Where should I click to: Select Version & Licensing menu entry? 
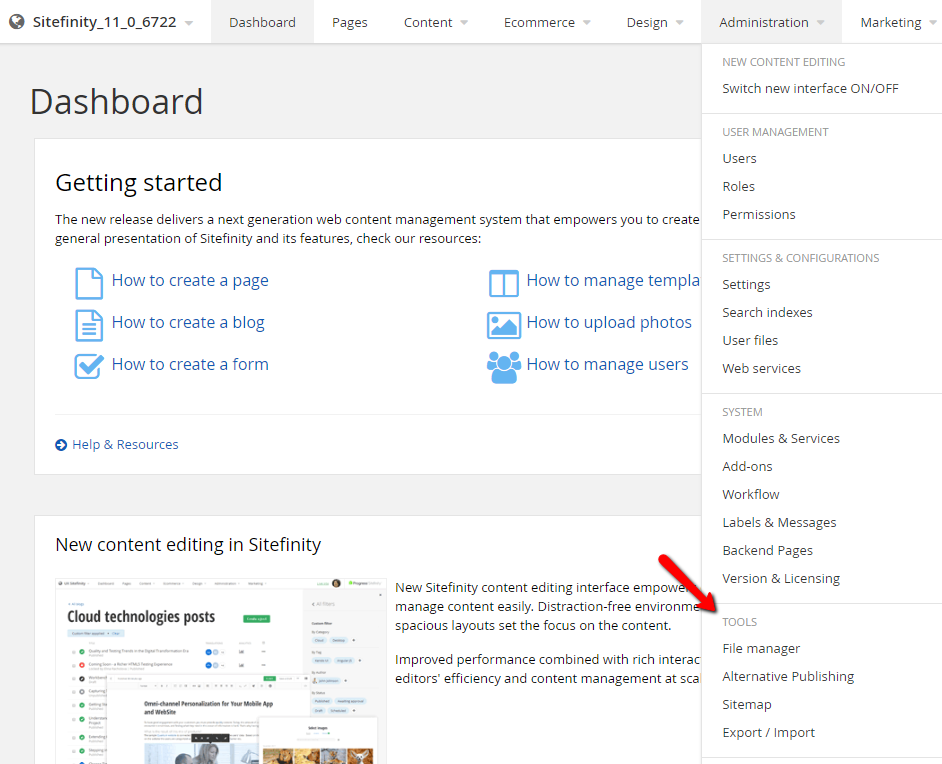point(781,578)
